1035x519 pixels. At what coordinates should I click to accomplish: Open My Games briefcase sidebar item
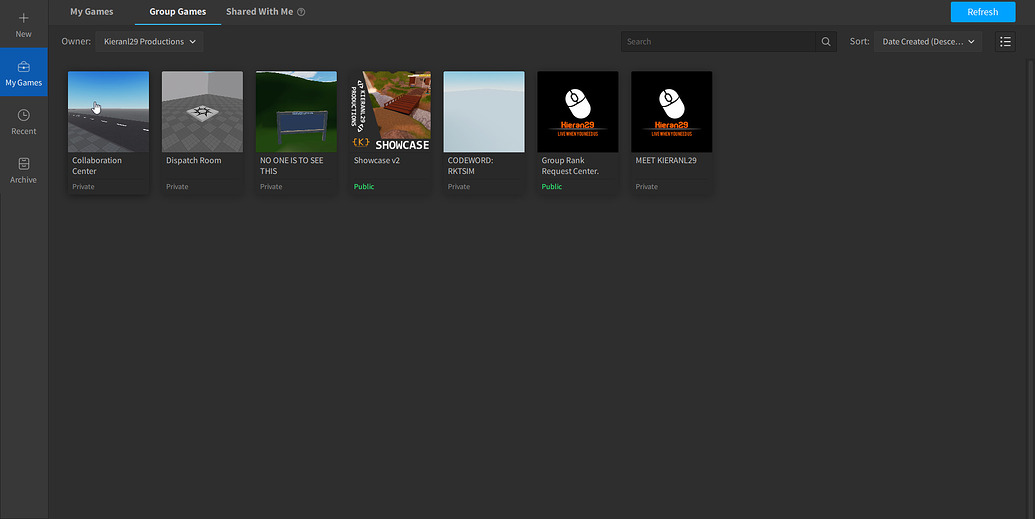24,72
